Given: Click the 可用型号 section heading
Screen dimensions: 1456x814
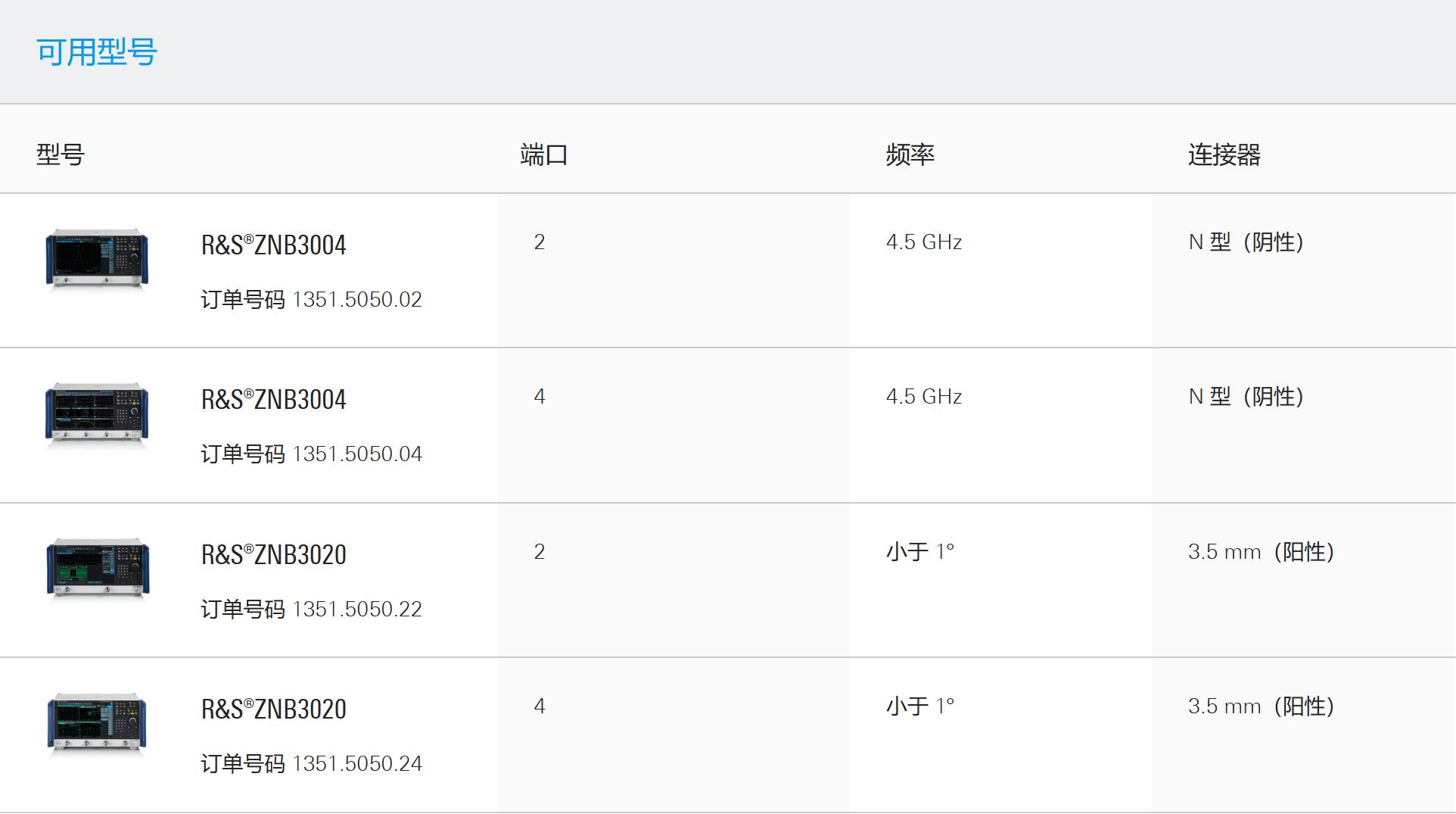Looking at the screenshot, I should (97, 52).
